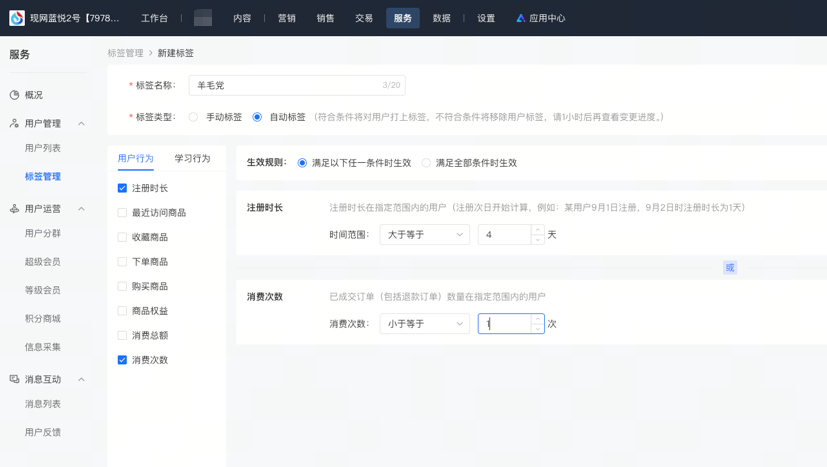
Task: Click the 消息互动 chat icon
Action: coord(14,379)
